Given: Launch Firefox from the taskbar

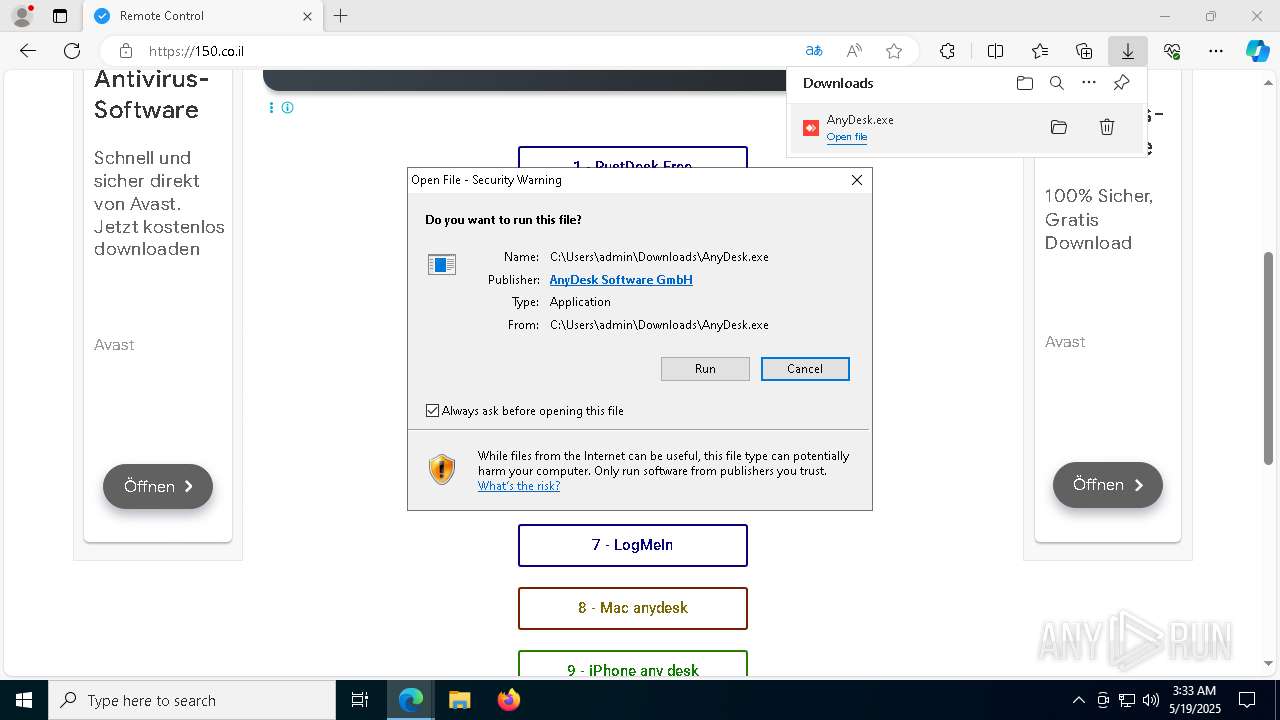Looking at the screenshot, I should pos(508,700).
